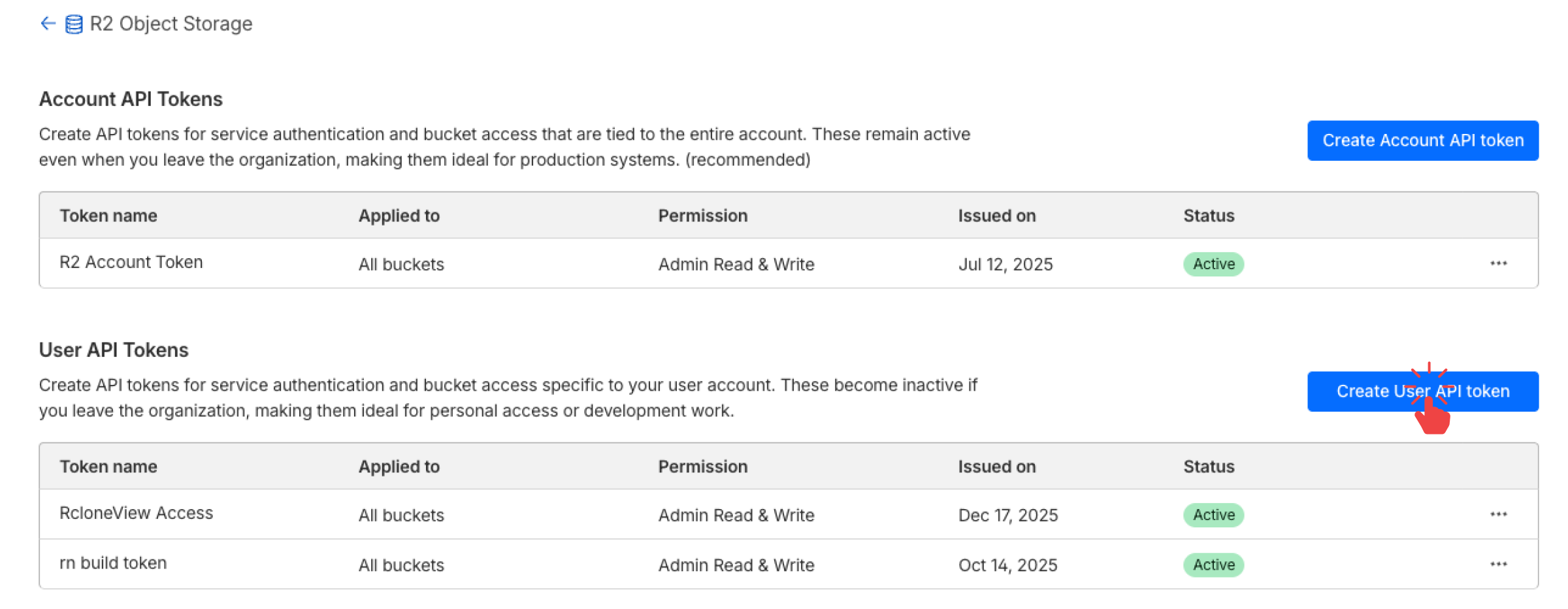1568x609 pixels.
Task: Click the Token name column header
Action: click(x=108, y=215)
